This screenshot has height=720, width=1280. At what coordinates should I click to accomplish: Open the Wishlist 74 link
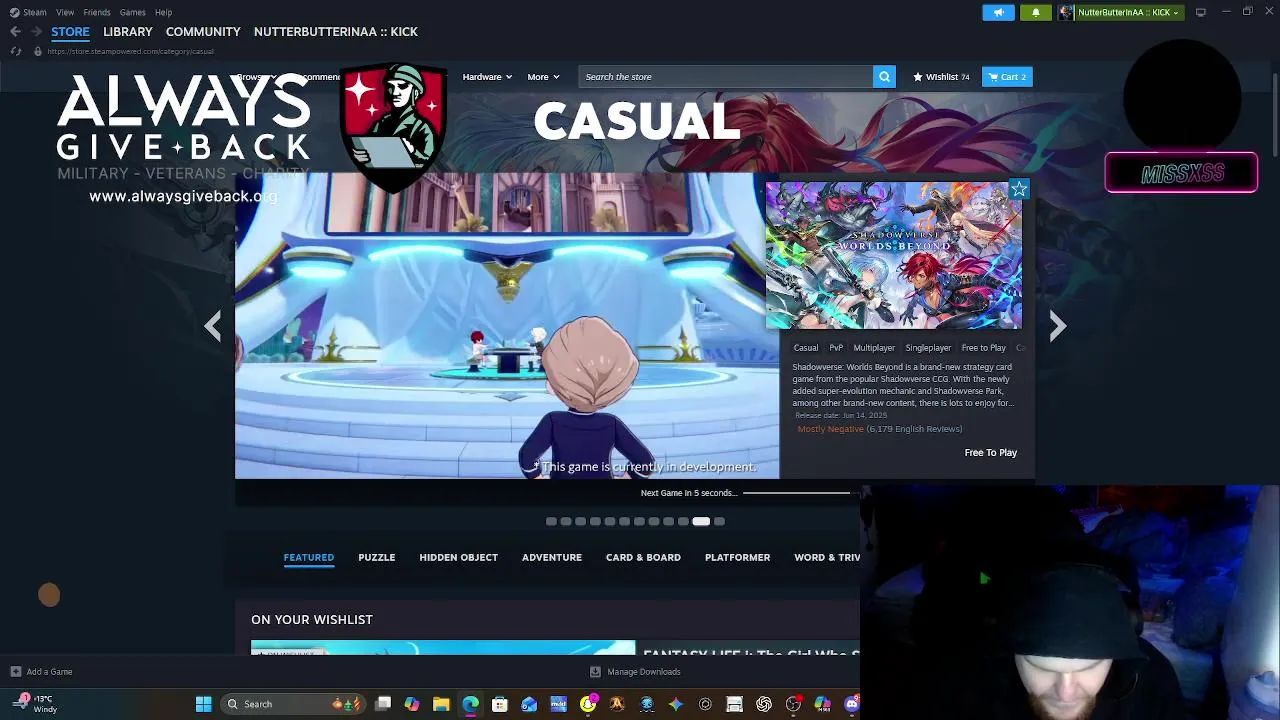pos(941,77)
